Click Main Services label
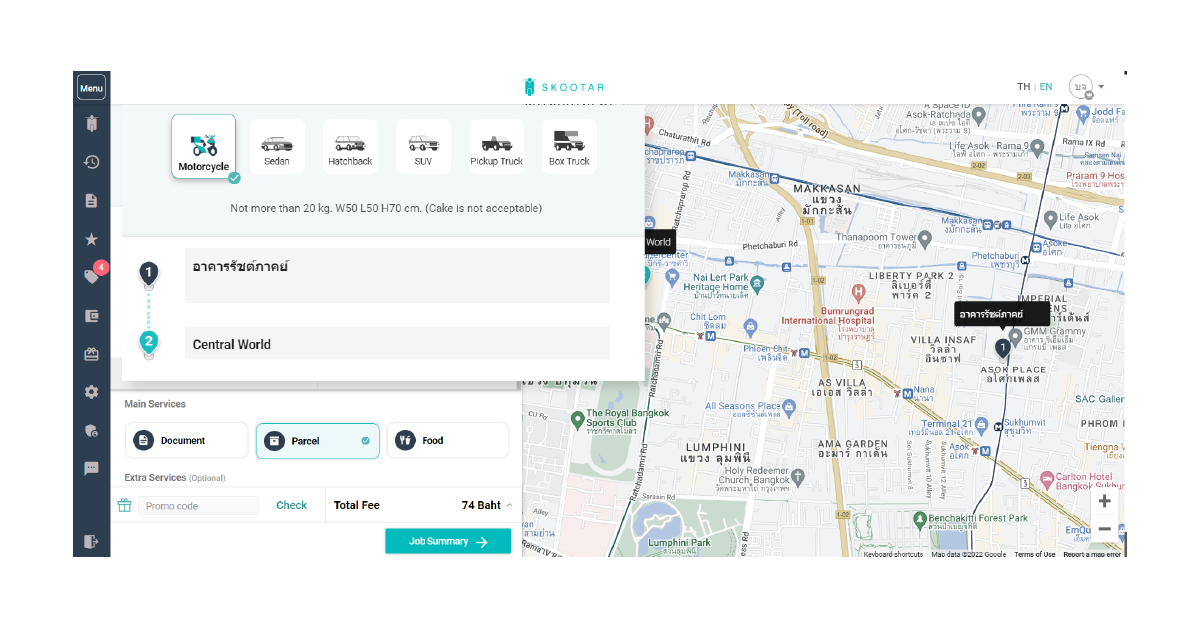The height and width of the screenshot is (628, 1200). click(155, 404)
